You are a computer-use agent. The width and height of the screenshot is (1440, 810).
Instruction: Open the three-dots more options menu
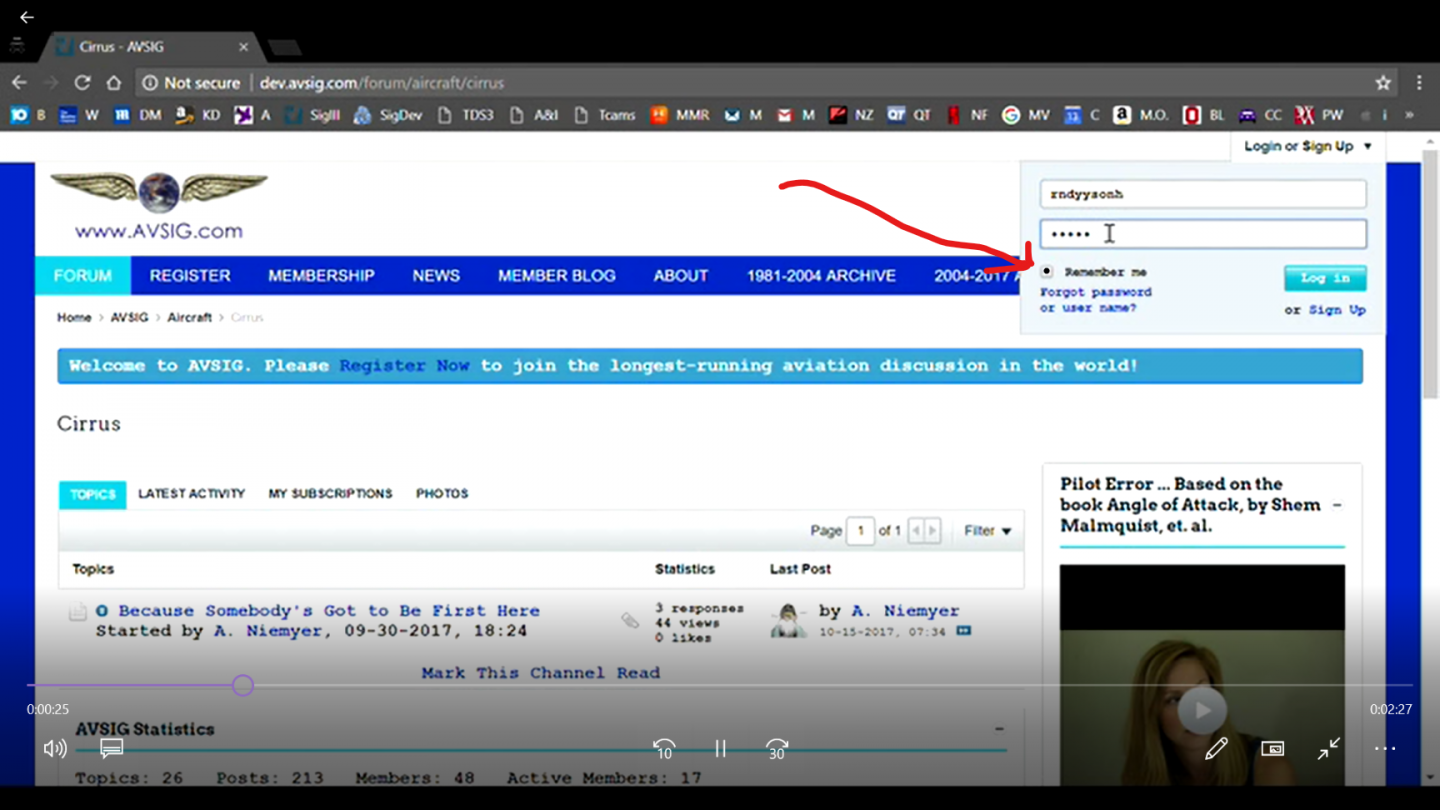point(1385,748)
